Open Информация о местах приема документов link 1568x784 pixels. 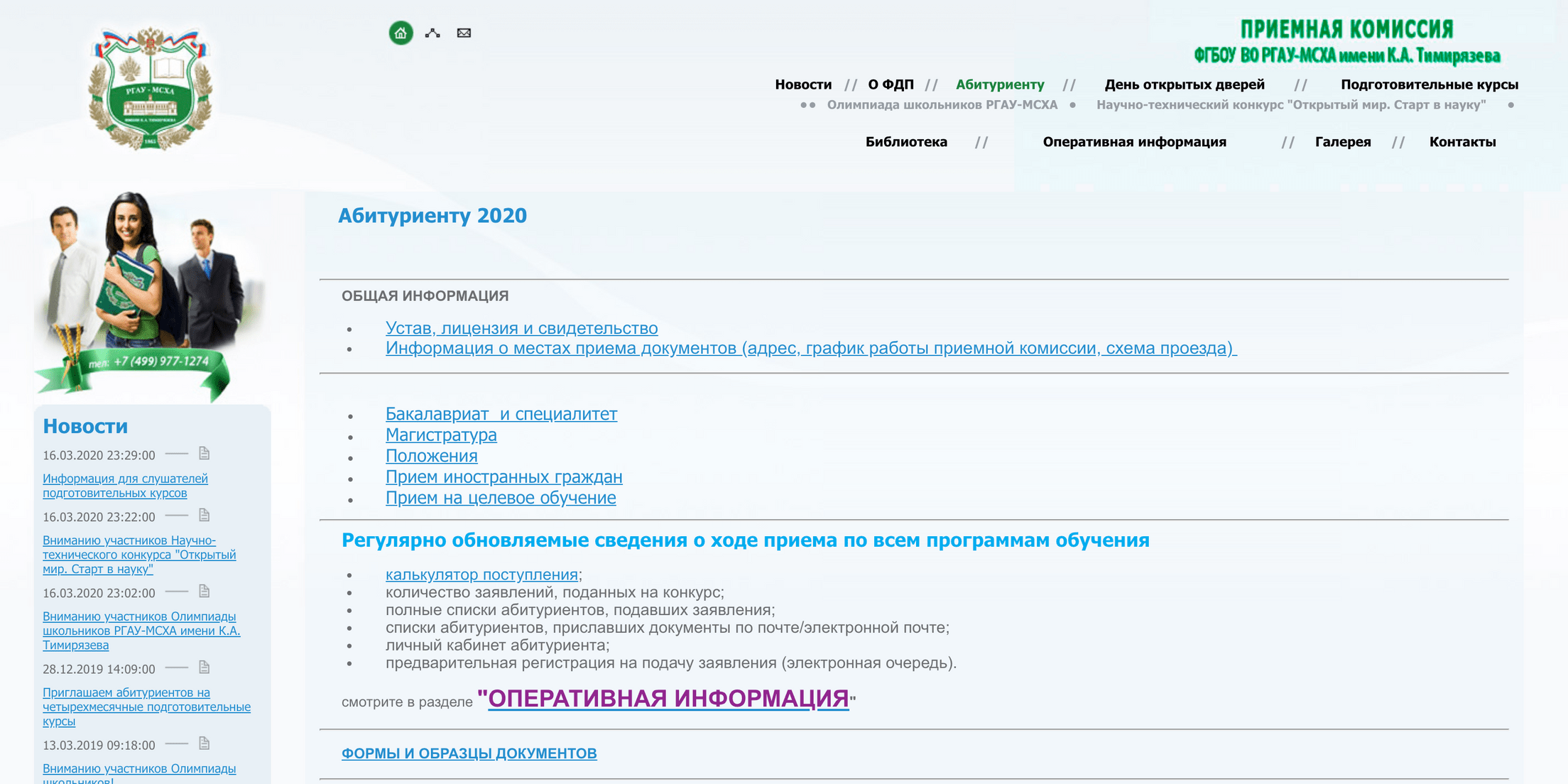point(811,348)
